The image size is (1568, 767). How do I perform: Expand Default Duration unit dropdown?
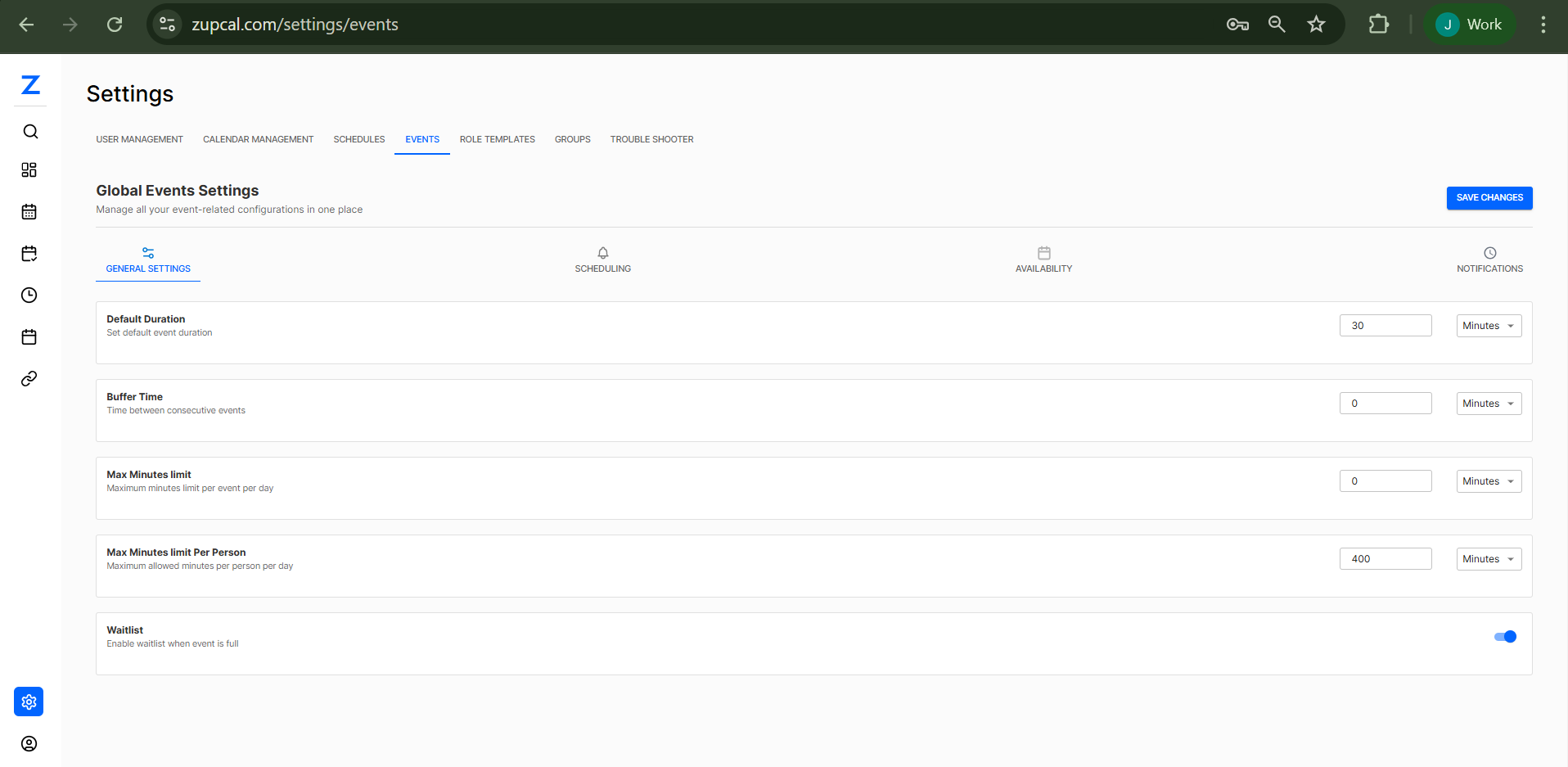[x=1489, y=326]
